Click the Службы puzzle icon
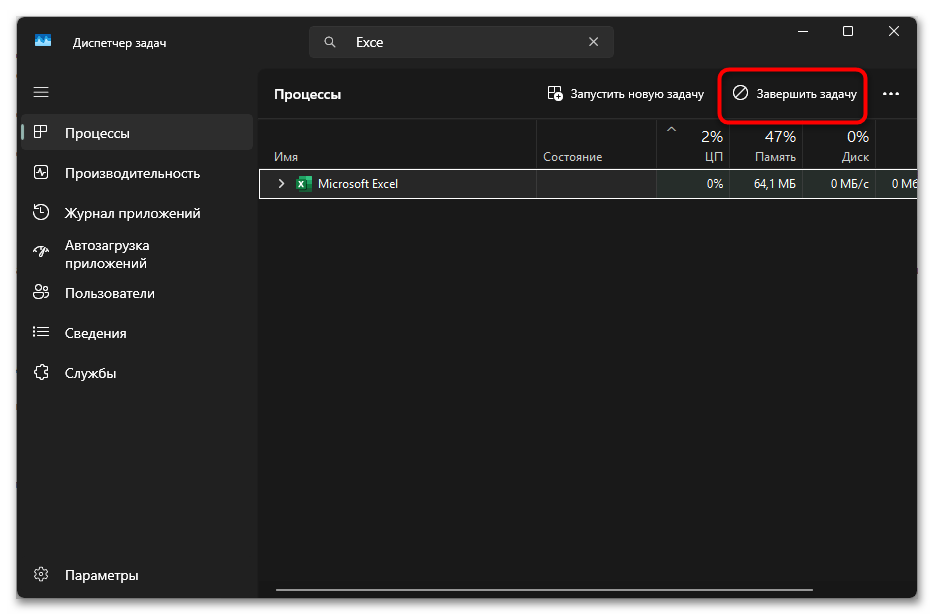 pyautogui.click(x=41, y=373)
